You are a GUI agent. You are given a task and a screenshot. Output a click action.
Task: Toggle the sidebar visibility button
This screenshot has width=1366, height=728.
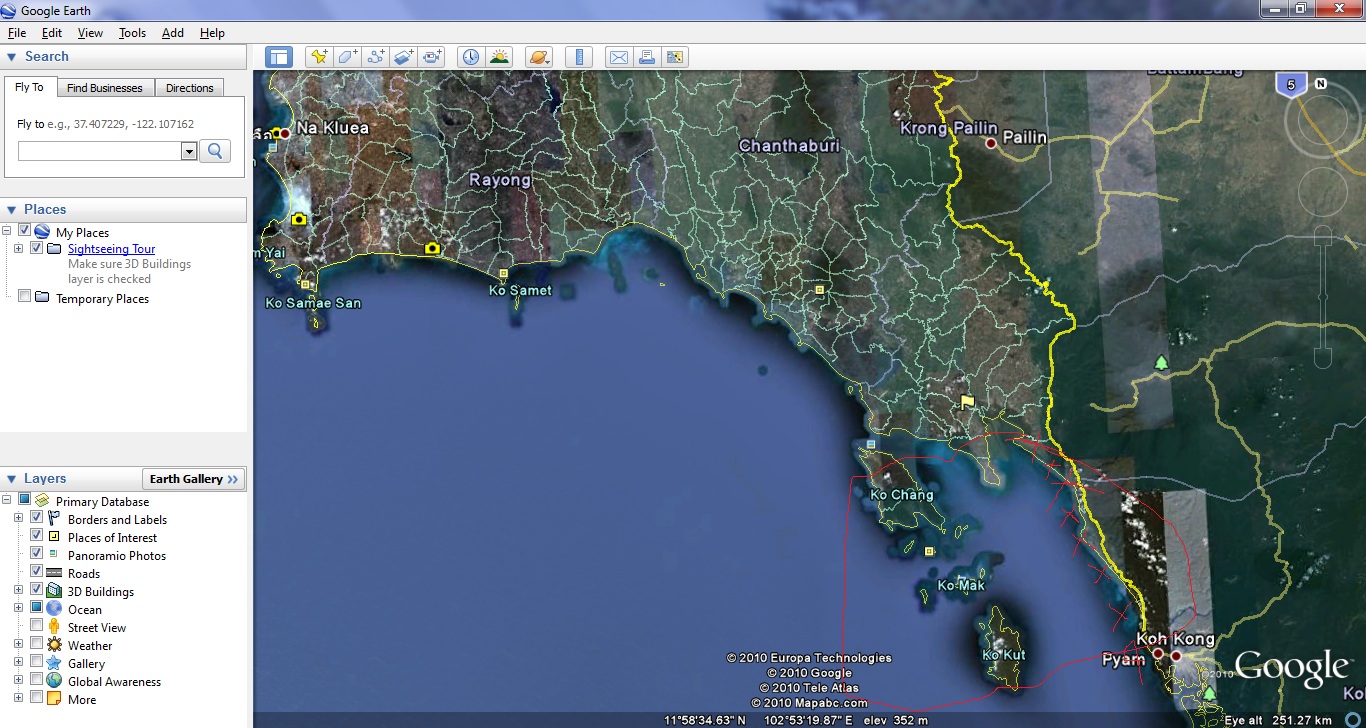pyautogui.click(x=279, y=57)
